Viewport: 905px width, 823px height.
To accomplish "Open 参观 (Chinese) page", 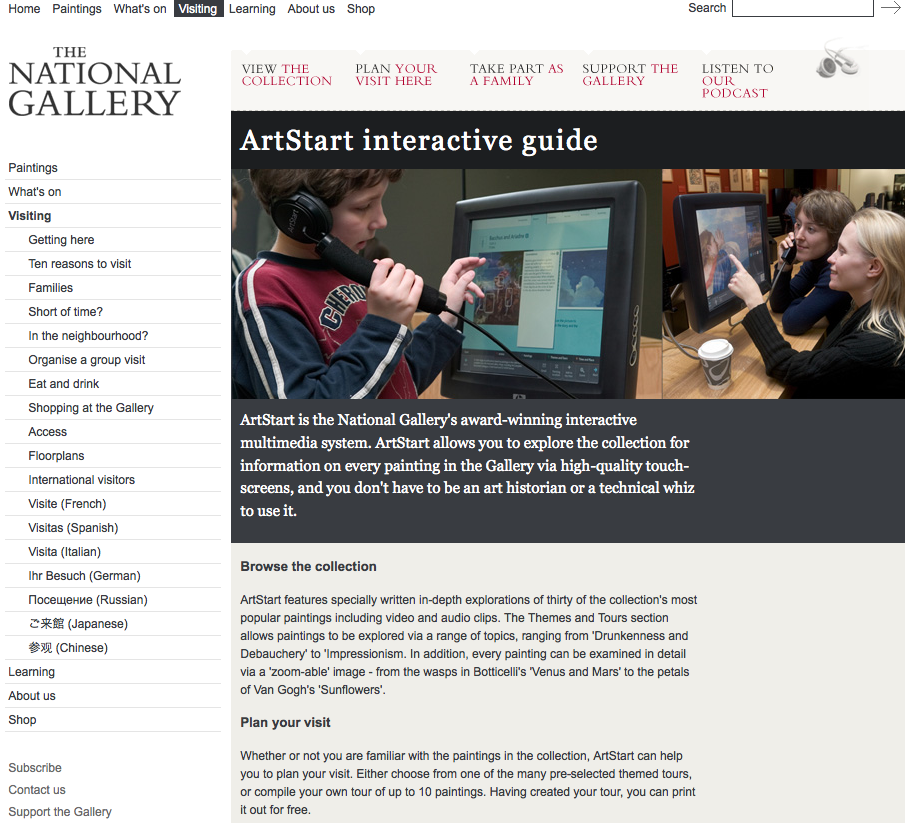I will pos(68,648).
